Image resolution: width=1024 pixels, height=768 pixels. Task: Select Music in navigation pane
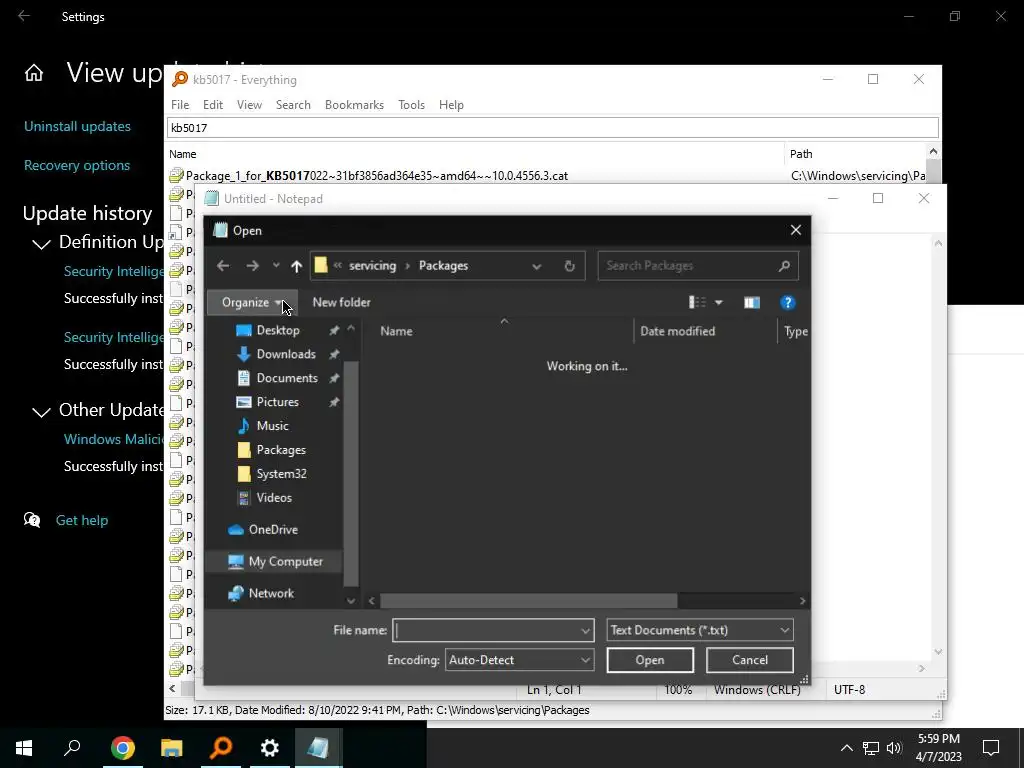coord(272,426)
